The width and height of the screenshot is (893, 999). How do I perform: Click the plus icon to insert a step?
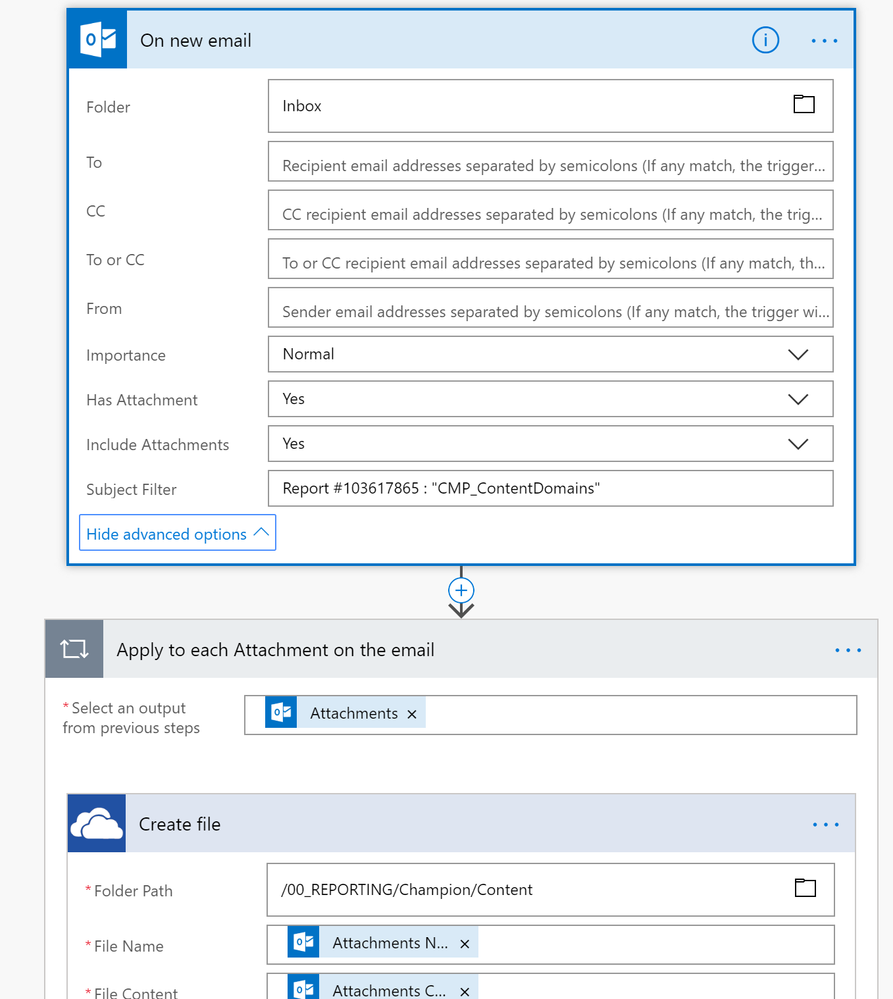[461, 589]
